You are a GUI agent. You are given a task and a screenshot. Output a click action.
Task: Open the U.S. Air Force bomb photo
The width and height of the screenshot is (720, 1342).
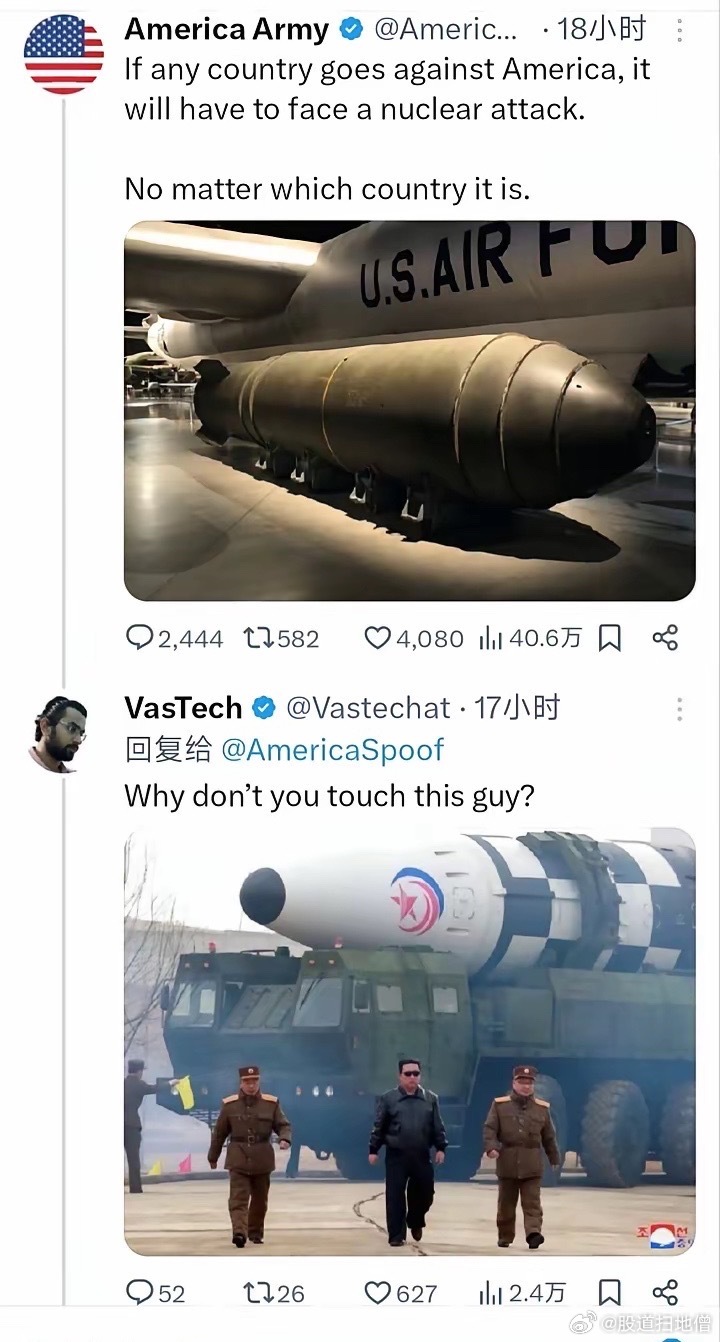pos(409,410)
